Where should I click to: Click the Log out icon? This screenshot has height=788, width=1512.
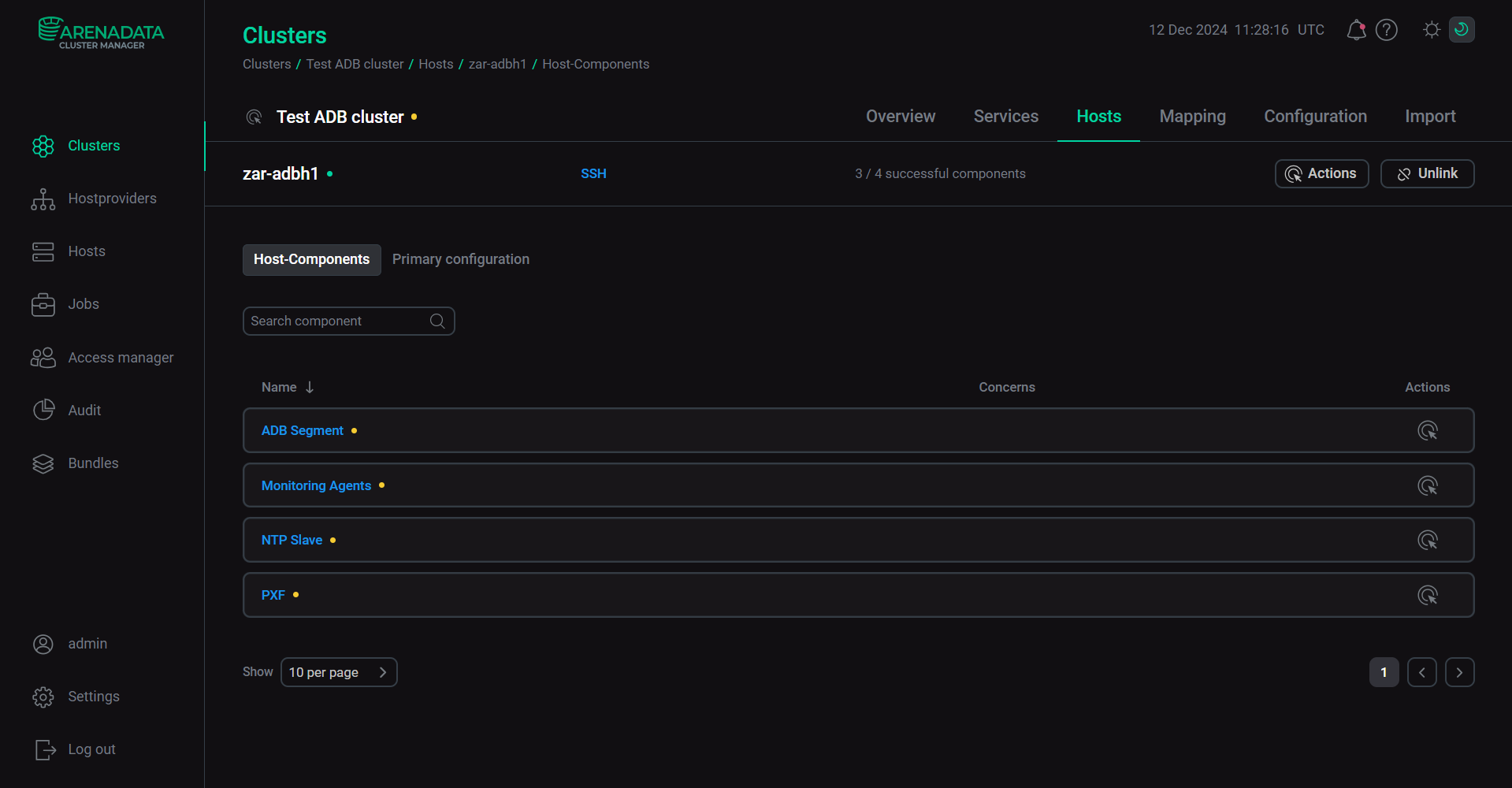(x=45, y=749)
